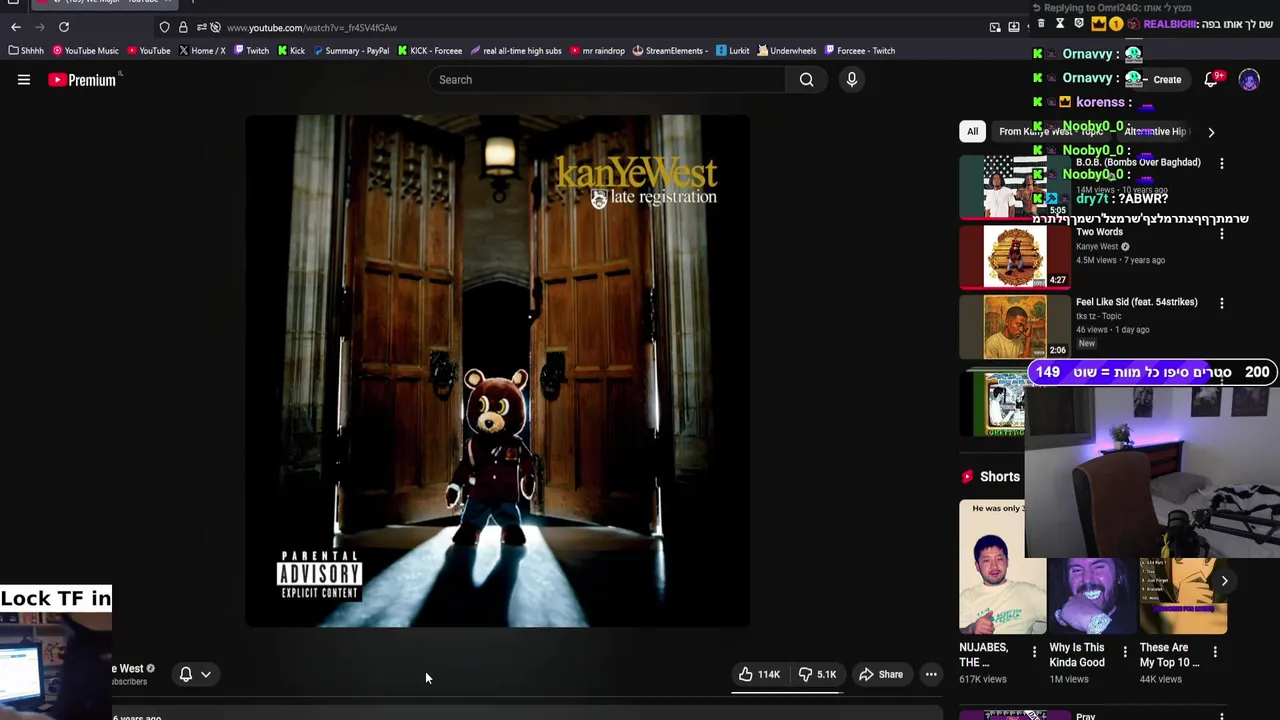Open options for These Are My Top 10 short
Screen dimensions: 1280x720
point(1215,652)
